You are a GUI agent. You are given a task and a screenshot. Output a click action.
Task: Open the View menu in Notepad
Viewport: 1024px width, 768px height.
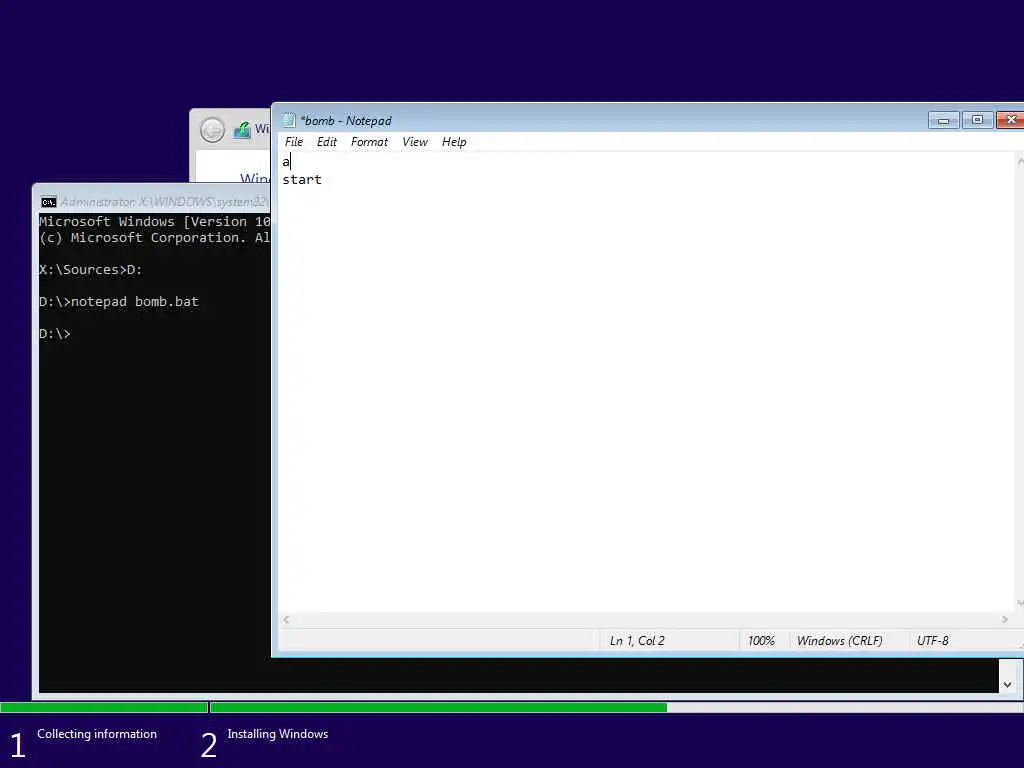tap(415, 142)
